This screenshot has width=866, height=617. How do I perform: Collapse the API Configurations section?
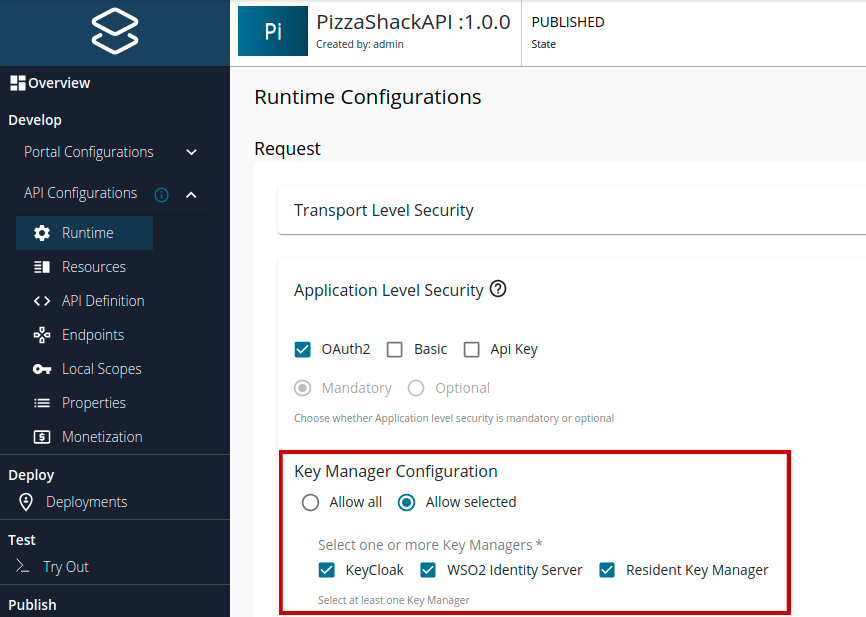coord(190,193)
